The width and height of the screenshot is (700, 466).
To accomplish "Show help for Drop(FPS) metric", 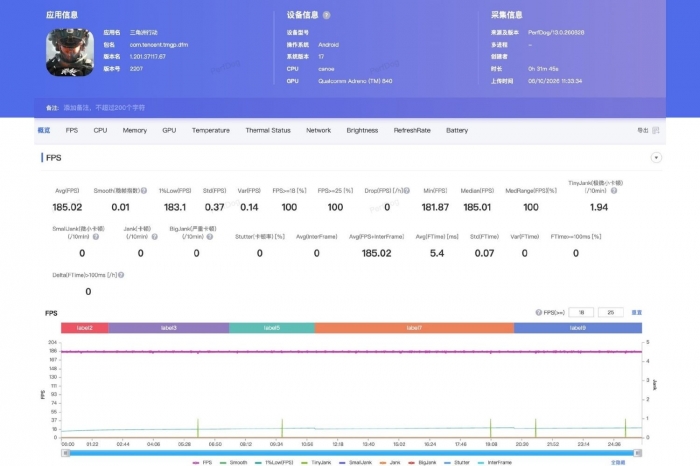I will [407, 191].
